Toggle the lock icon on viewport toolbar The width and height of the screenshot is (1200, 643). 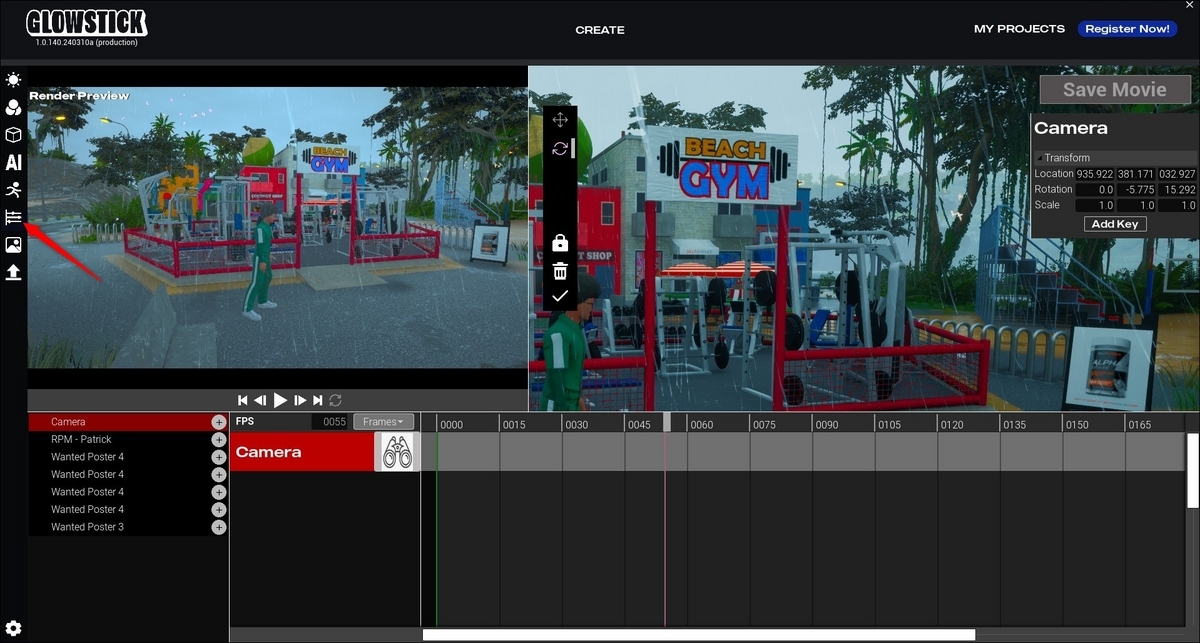point(560,243)
